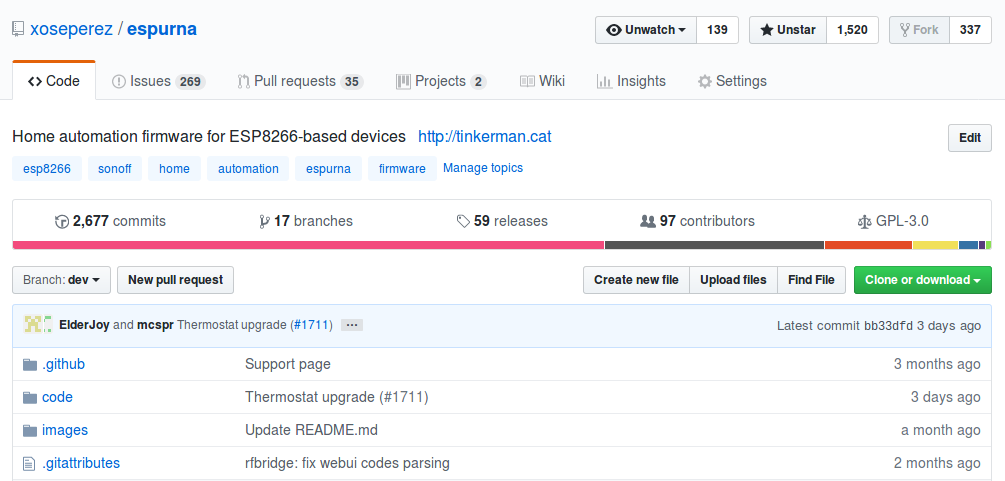1005x481 pixels.
Task: View the 2,677 commits history
Action: (110, 221)
